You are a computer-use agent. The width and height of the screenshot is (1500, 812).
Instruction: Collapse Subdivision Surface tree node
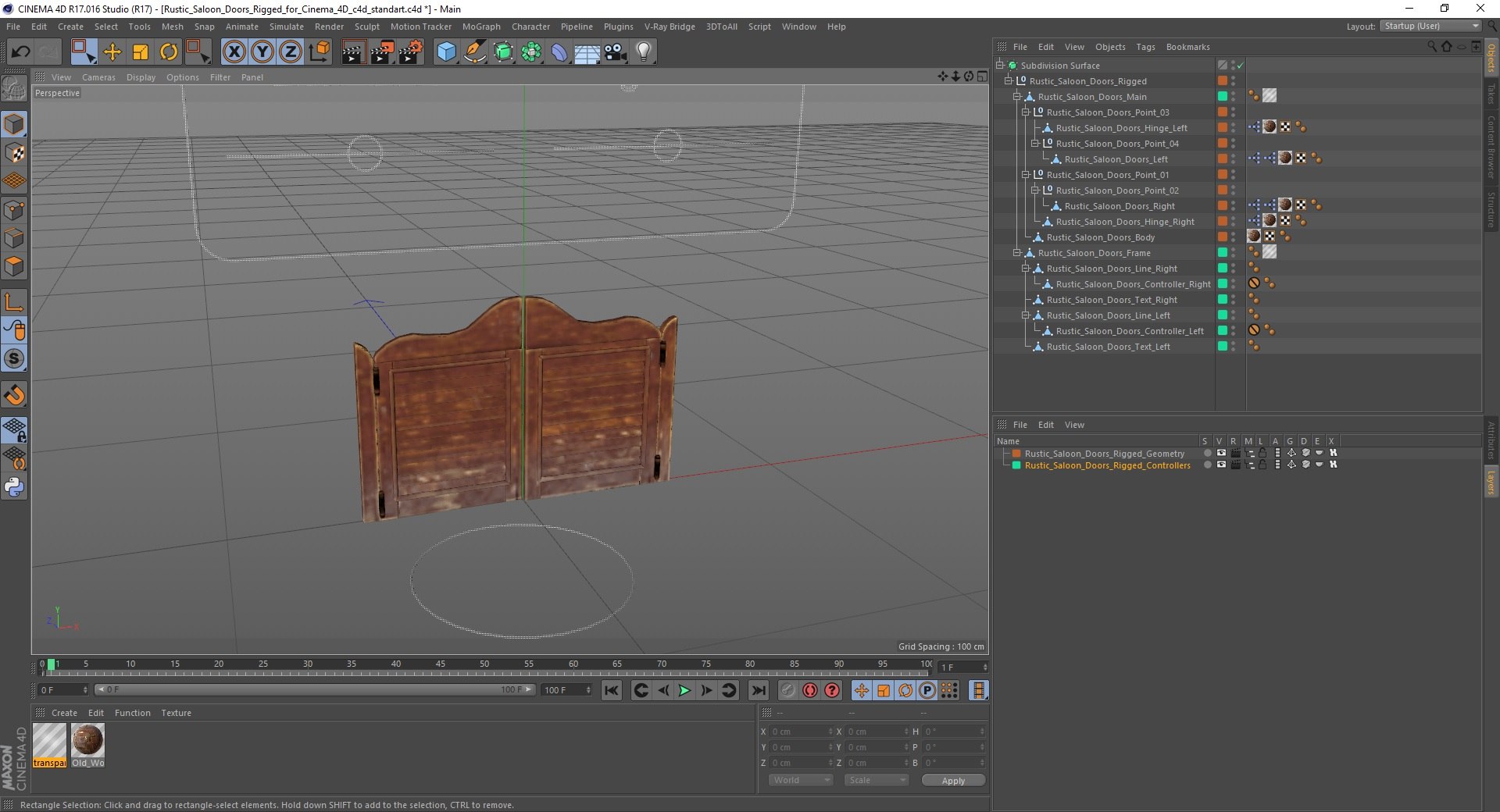(999, 66)
